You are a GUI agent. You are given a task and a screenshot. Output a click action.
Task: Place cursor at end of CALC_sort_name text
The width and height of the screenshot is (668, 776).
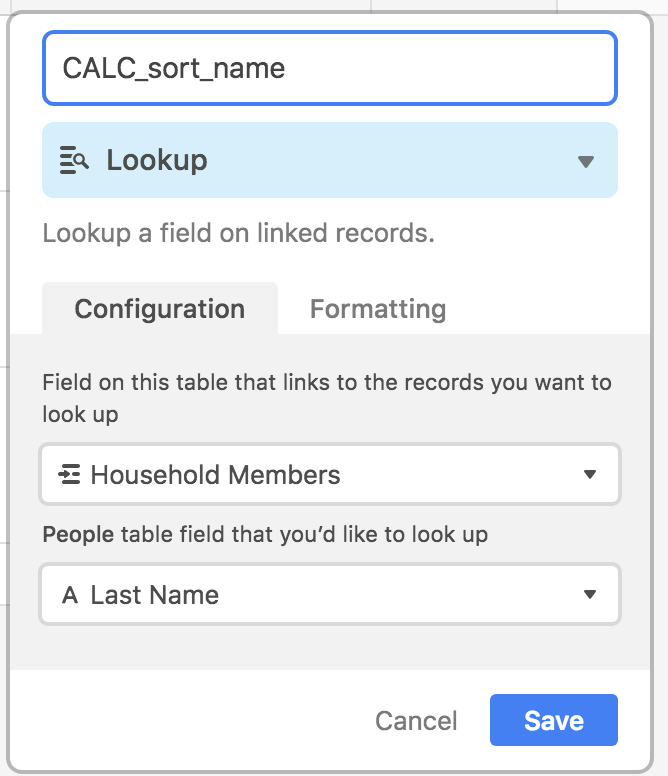coord(286,68)
